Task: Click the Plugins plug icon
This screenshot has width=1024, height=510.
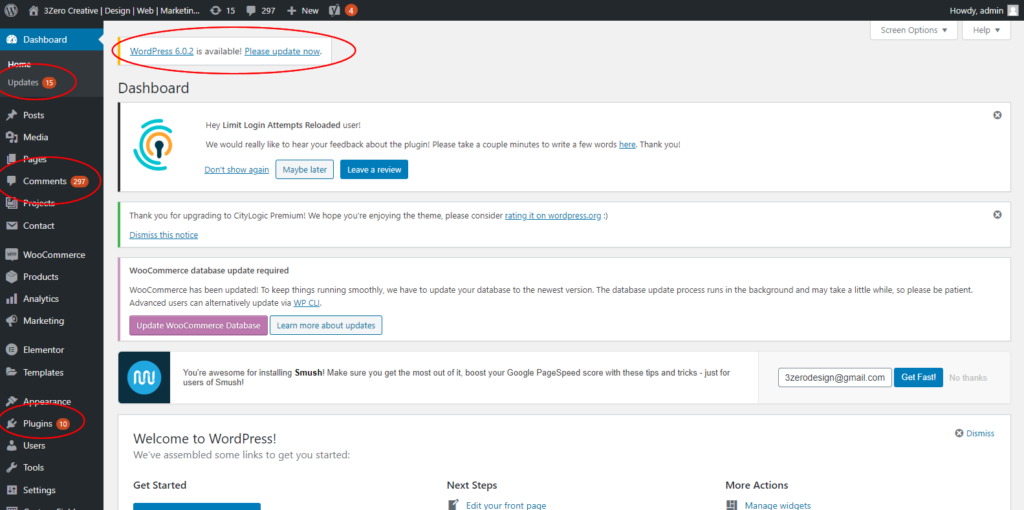Action: pos(11,423)
